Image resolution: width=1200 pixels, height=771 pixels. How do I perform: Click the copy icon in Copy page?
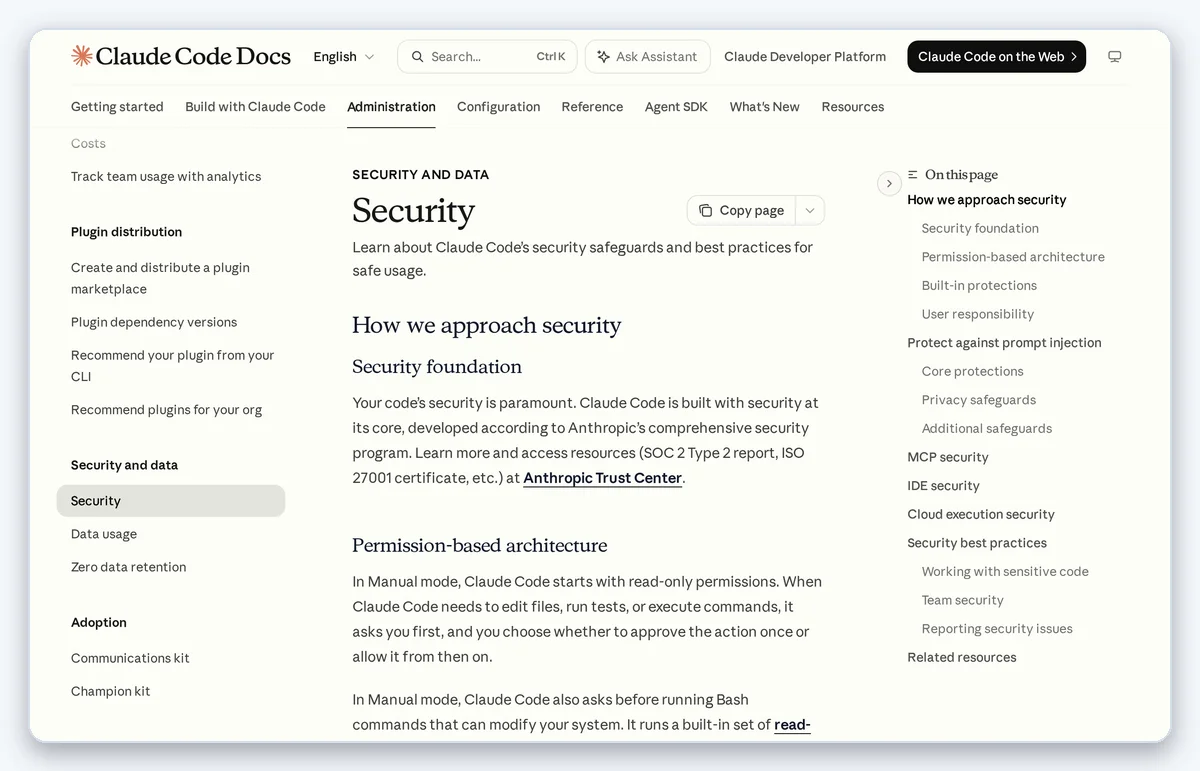(705, 210)
